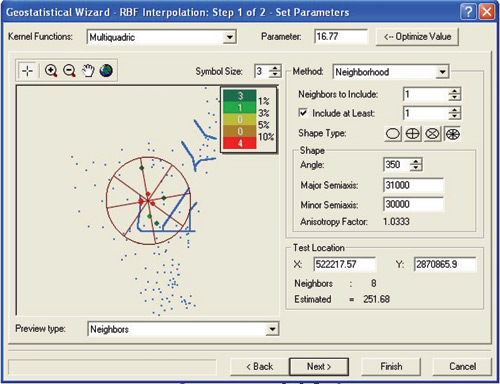
Task: Click the Next button
Action: (x=319, y=367)
